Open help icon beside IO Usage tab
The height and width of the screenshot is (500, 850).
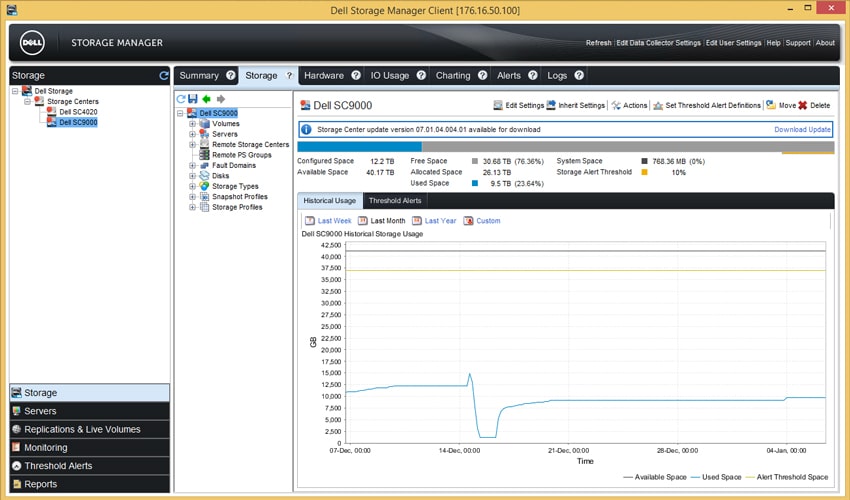[x=421, y=75]
